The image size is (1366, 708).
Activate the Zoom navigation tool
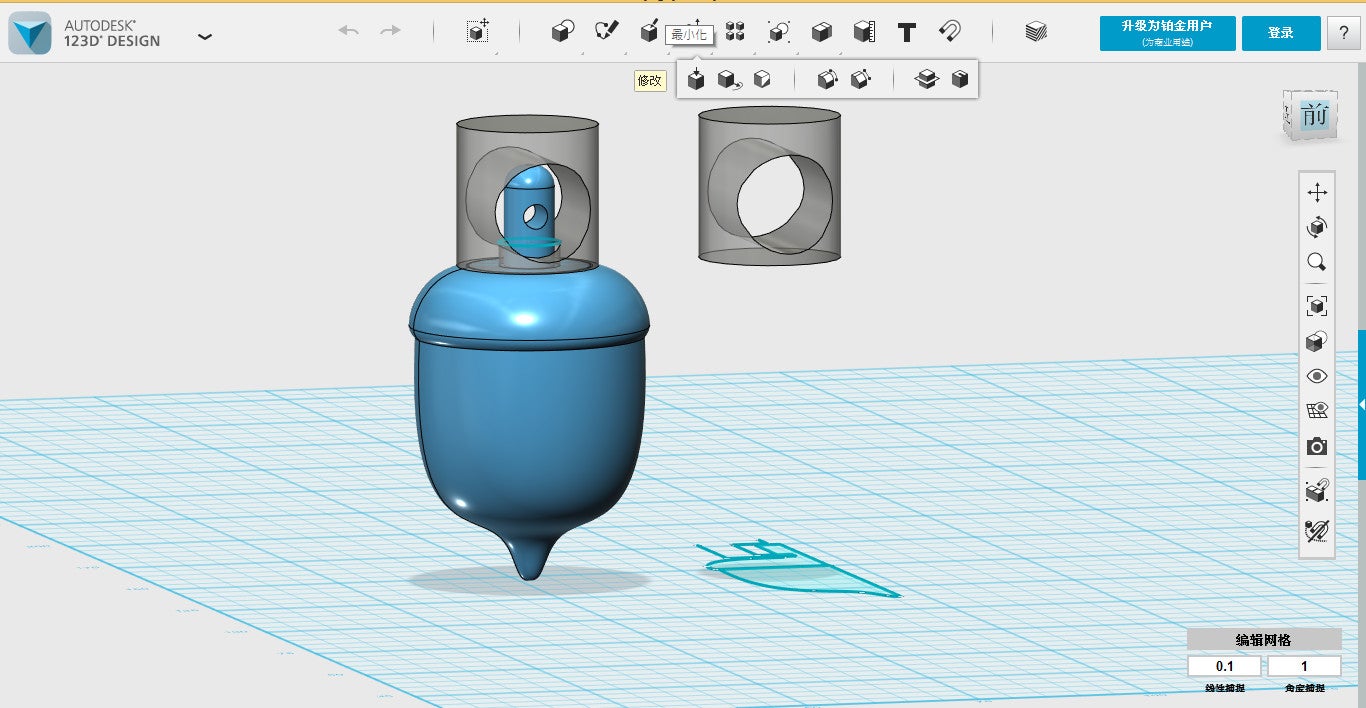tap(1317, 263)
